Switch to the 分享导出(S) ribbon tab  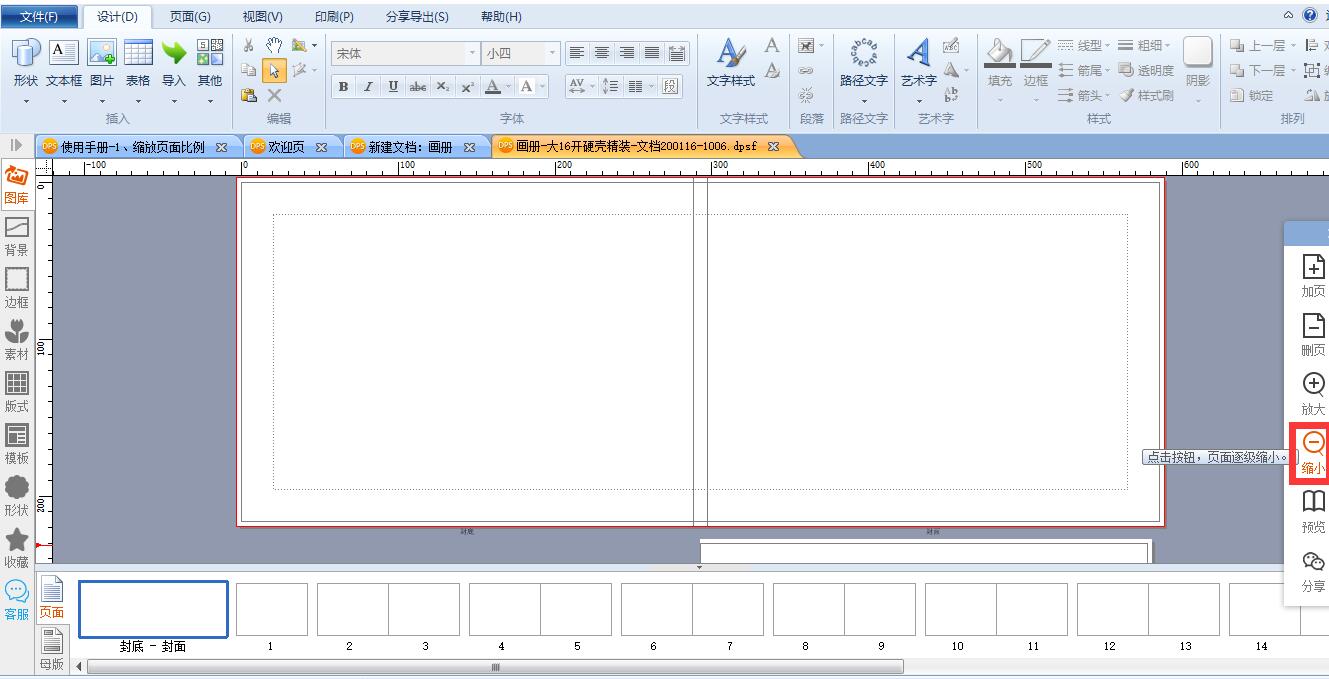coord(417,17)
